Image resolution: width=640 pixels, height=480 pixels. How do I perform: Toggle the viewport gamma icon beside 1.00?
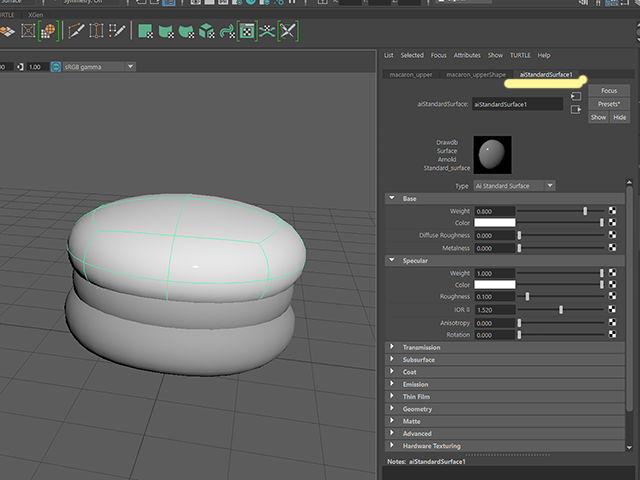point(20,67)
